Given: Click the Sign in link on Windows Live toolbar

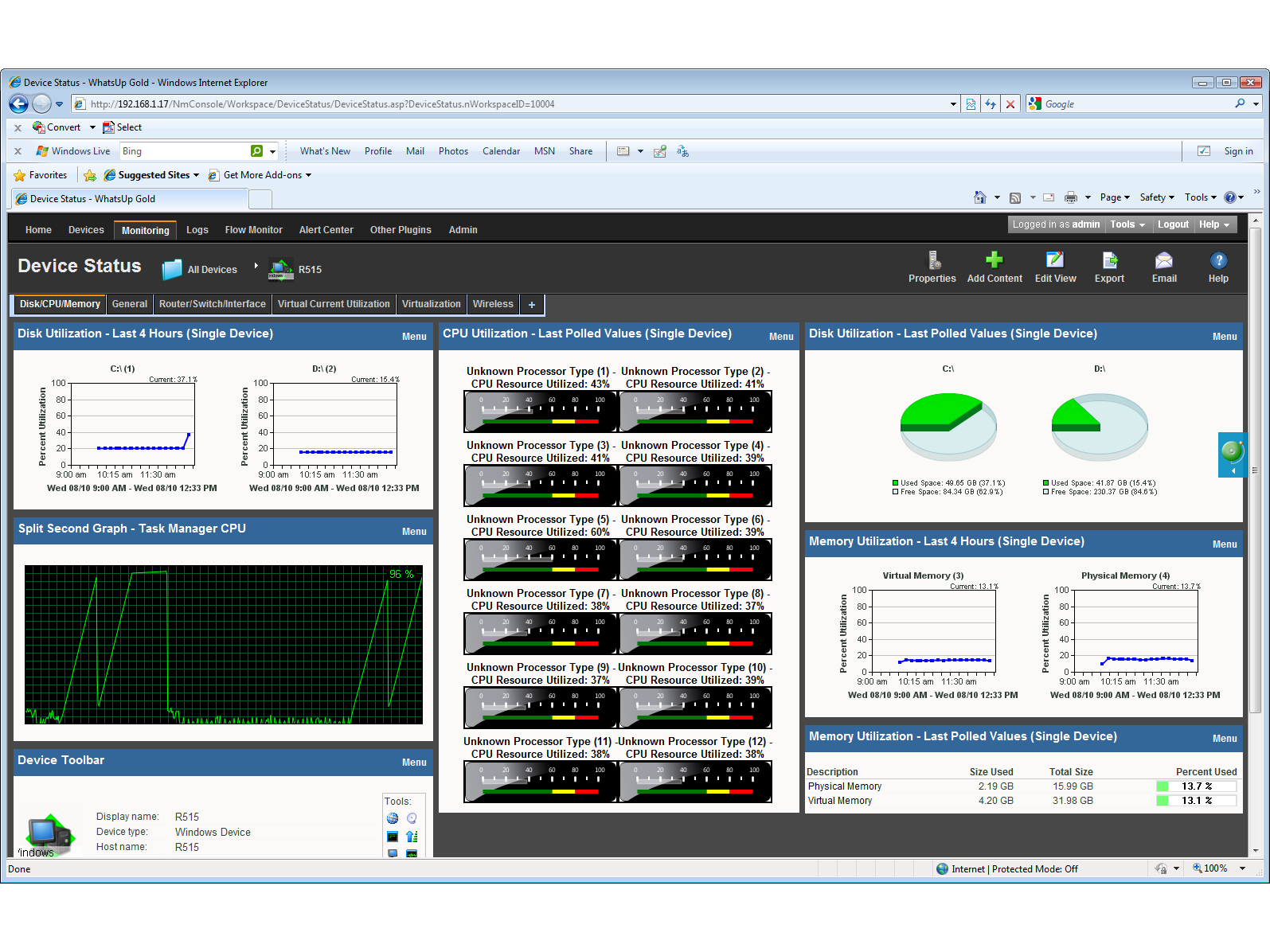Looking at the screenshot, I should click(x=1238, y=151).
